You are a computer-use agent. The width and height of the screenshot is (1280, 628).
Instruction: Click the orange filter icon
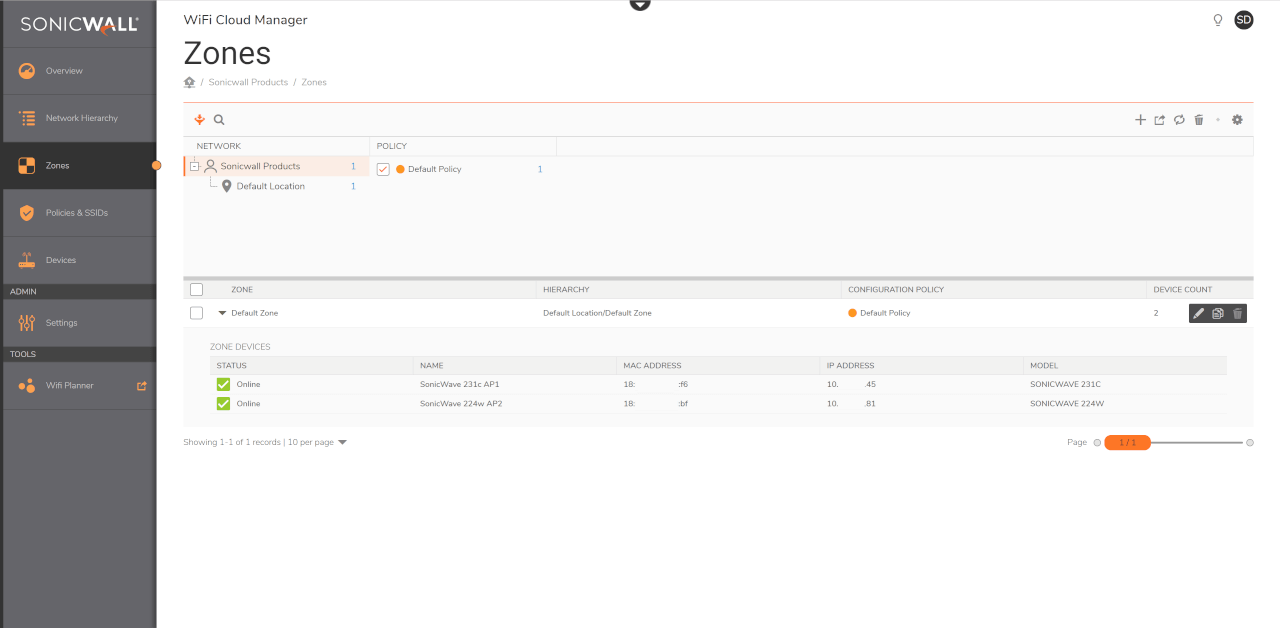pos(199,119)
